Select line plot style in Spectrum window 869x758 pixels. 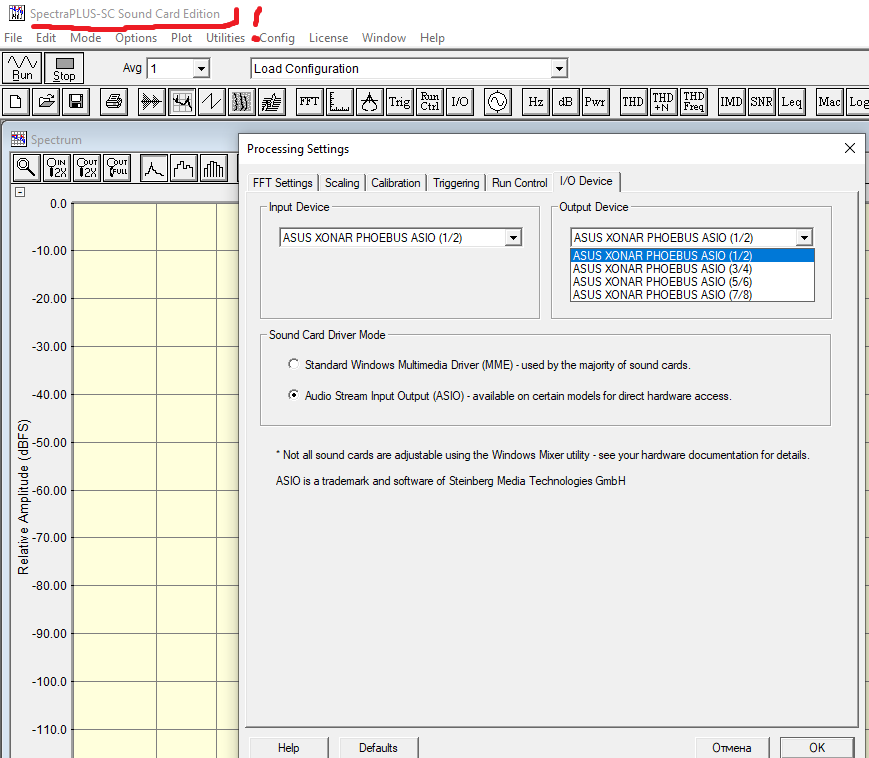154,167
